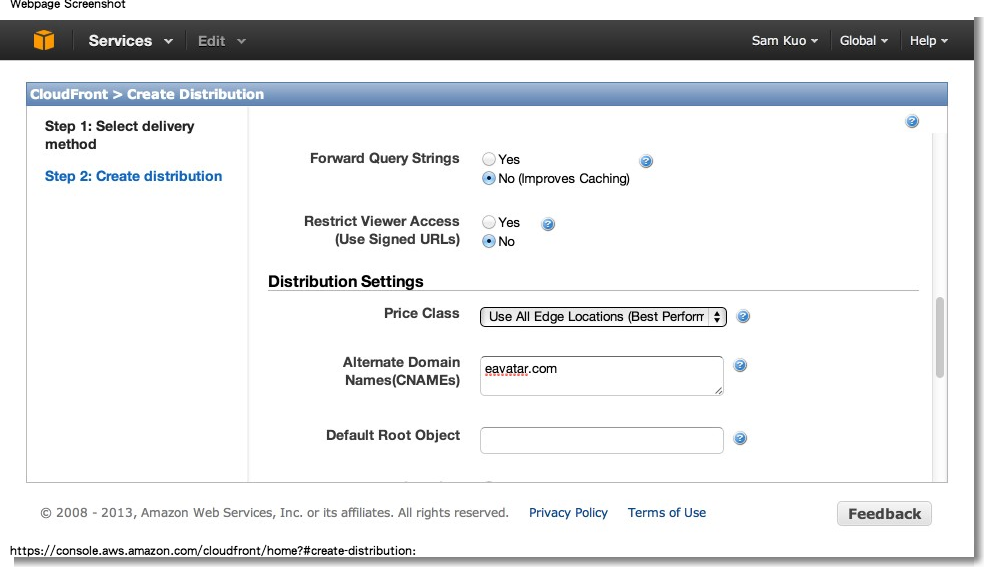Open help icon for Alternate Domain Names
Viewport: 984px width, 567px height.
(740, 365)
